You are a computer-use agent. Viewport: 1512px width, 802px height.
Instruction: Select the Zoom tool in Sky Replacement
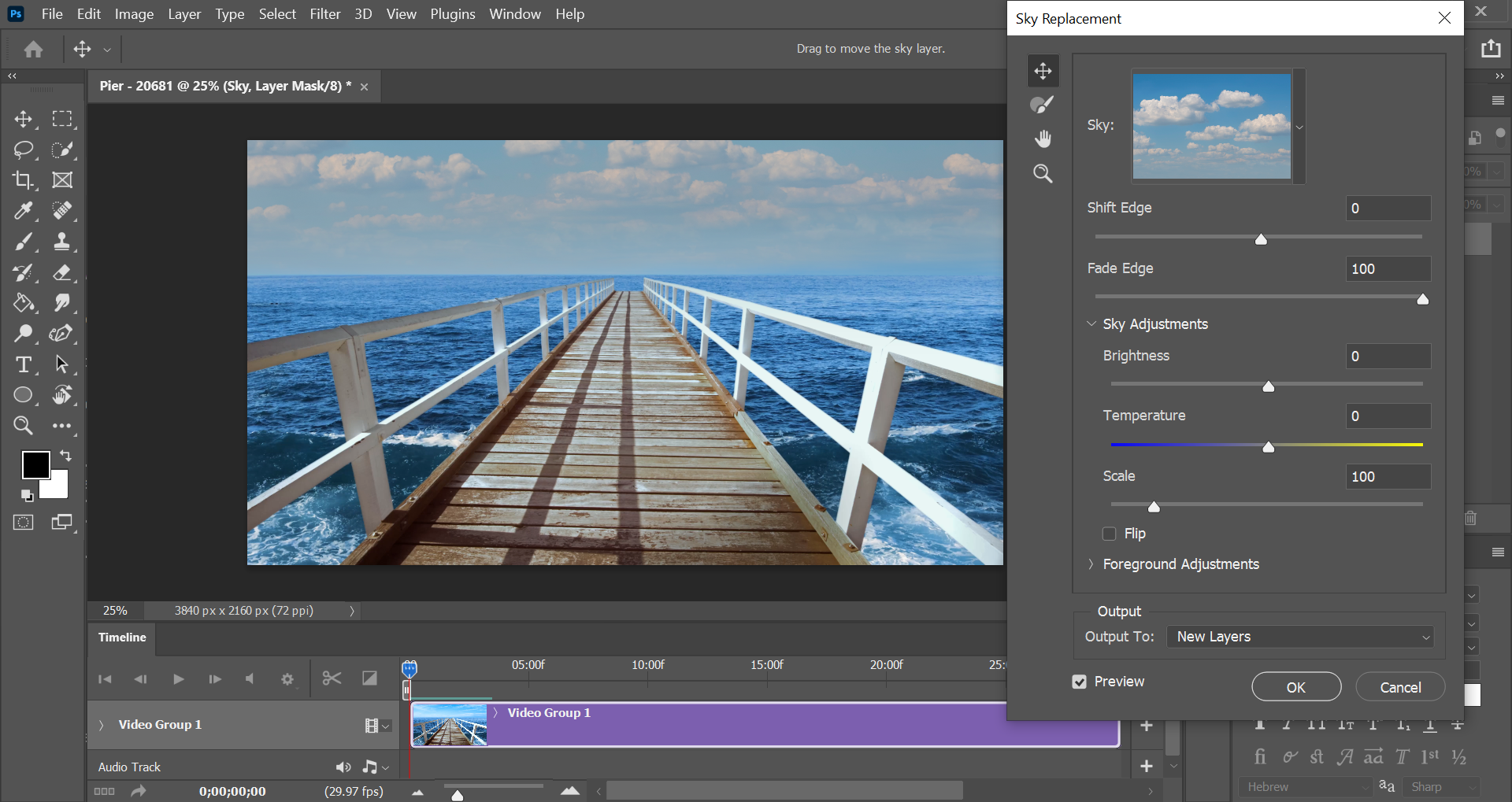1043,174
